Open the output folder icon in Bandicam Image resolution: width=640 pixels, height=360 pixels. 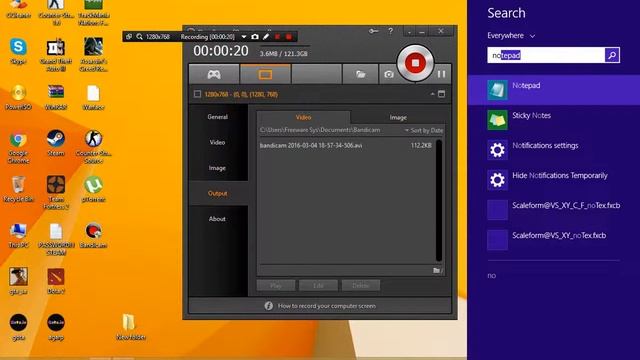pyautogui.click(x=360, y=74)
